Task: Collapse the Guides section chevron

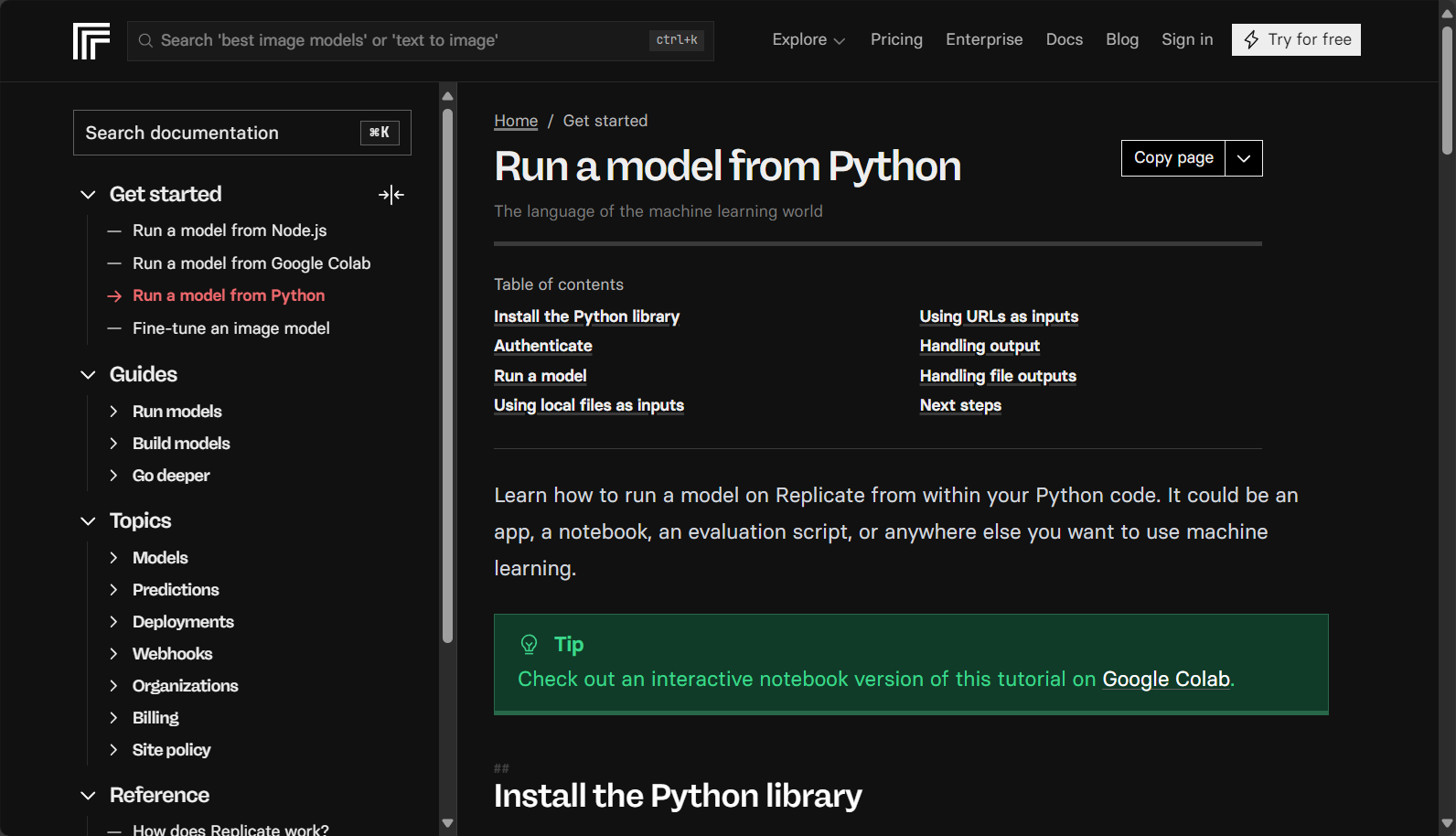Action: (x=88, y=374)
